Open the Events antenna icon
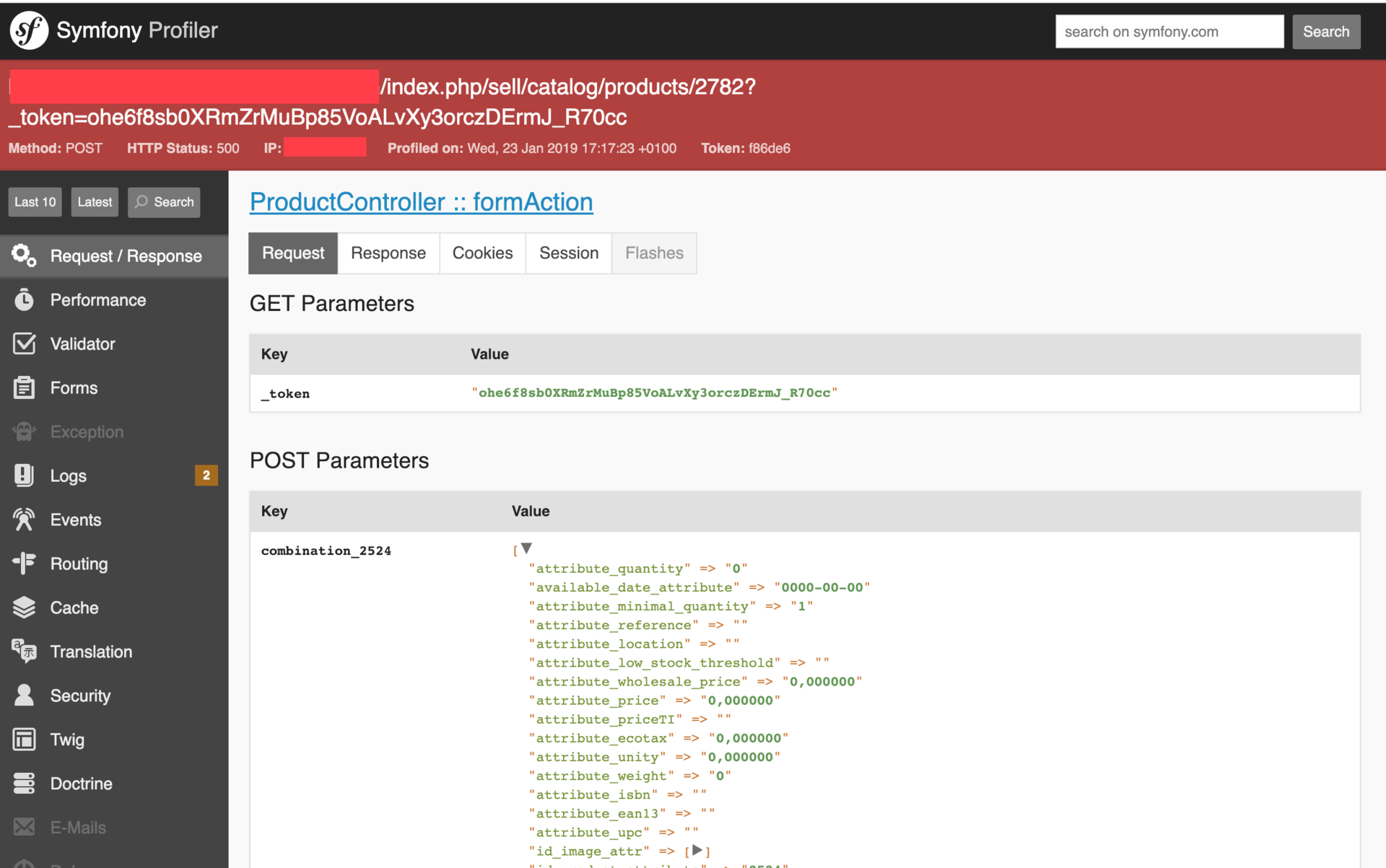Viewport: 1386px width, 868px height. click(24, 520)
